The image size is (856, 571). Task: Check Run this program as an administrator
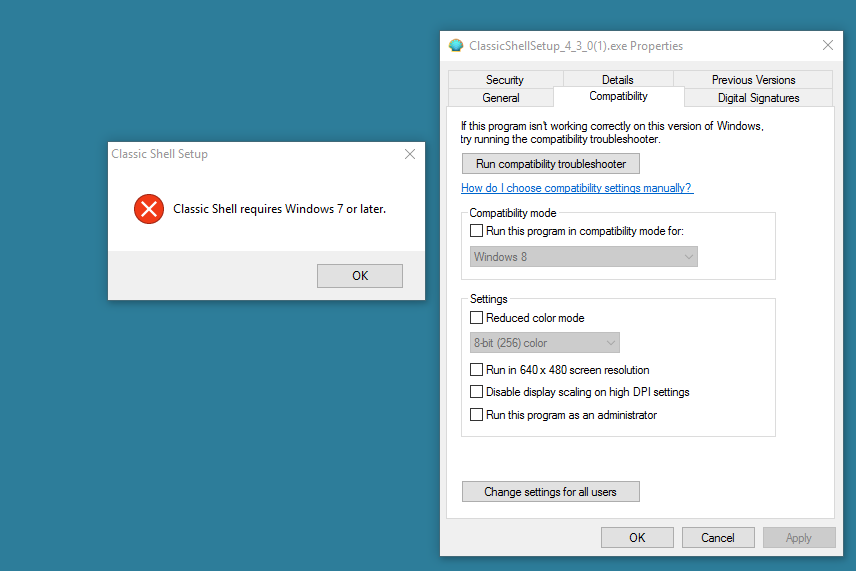pos(476,415)
